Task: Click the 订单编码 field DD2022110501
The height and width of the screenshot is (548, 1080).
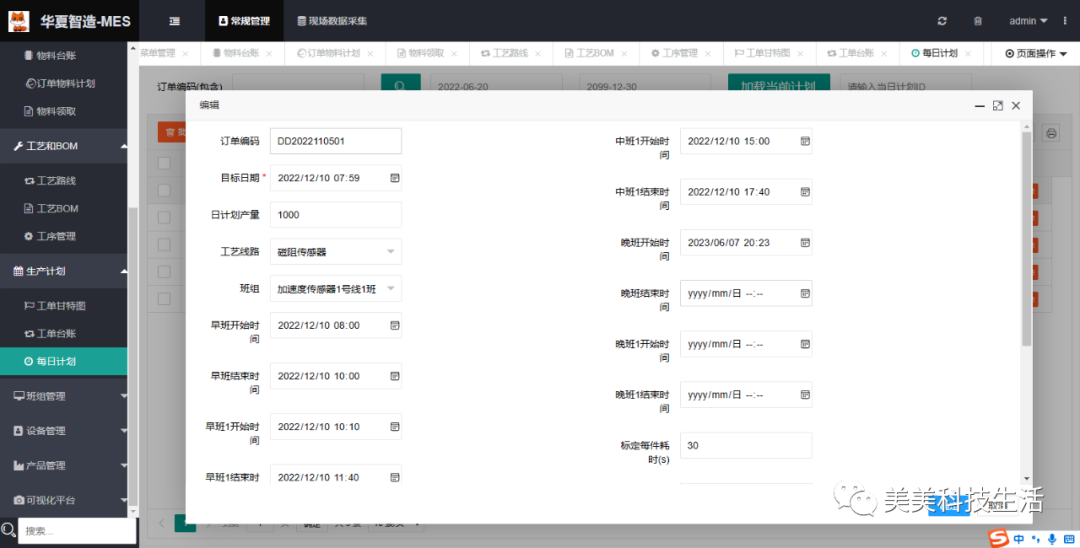Action: pos(335,141)
